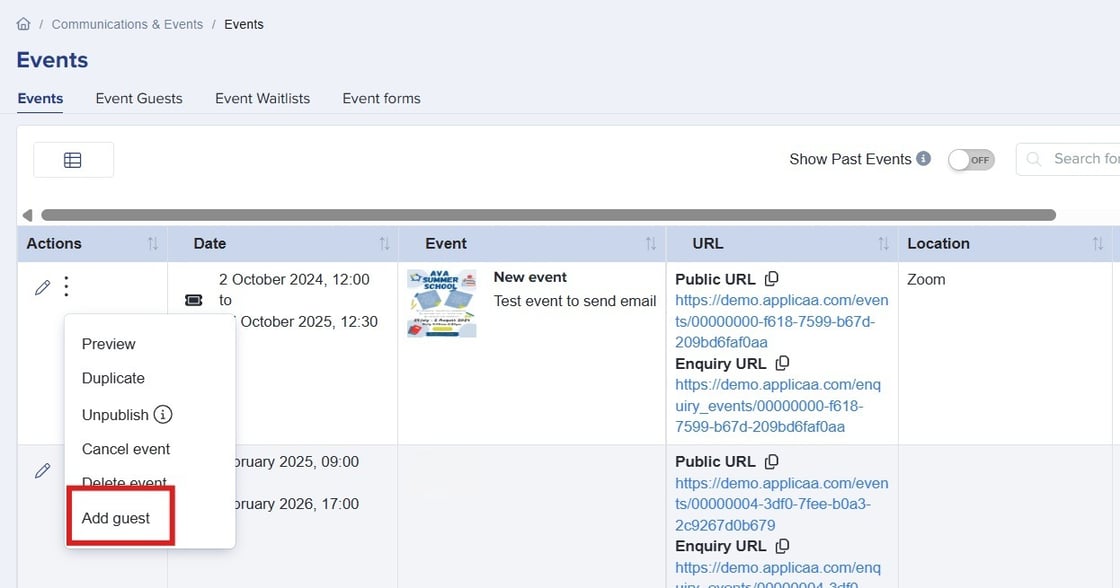Click the calendar icon next to event date
The width and height of the screenshot is (1120, 588).
pyautogui.click(x=193, y=300)
